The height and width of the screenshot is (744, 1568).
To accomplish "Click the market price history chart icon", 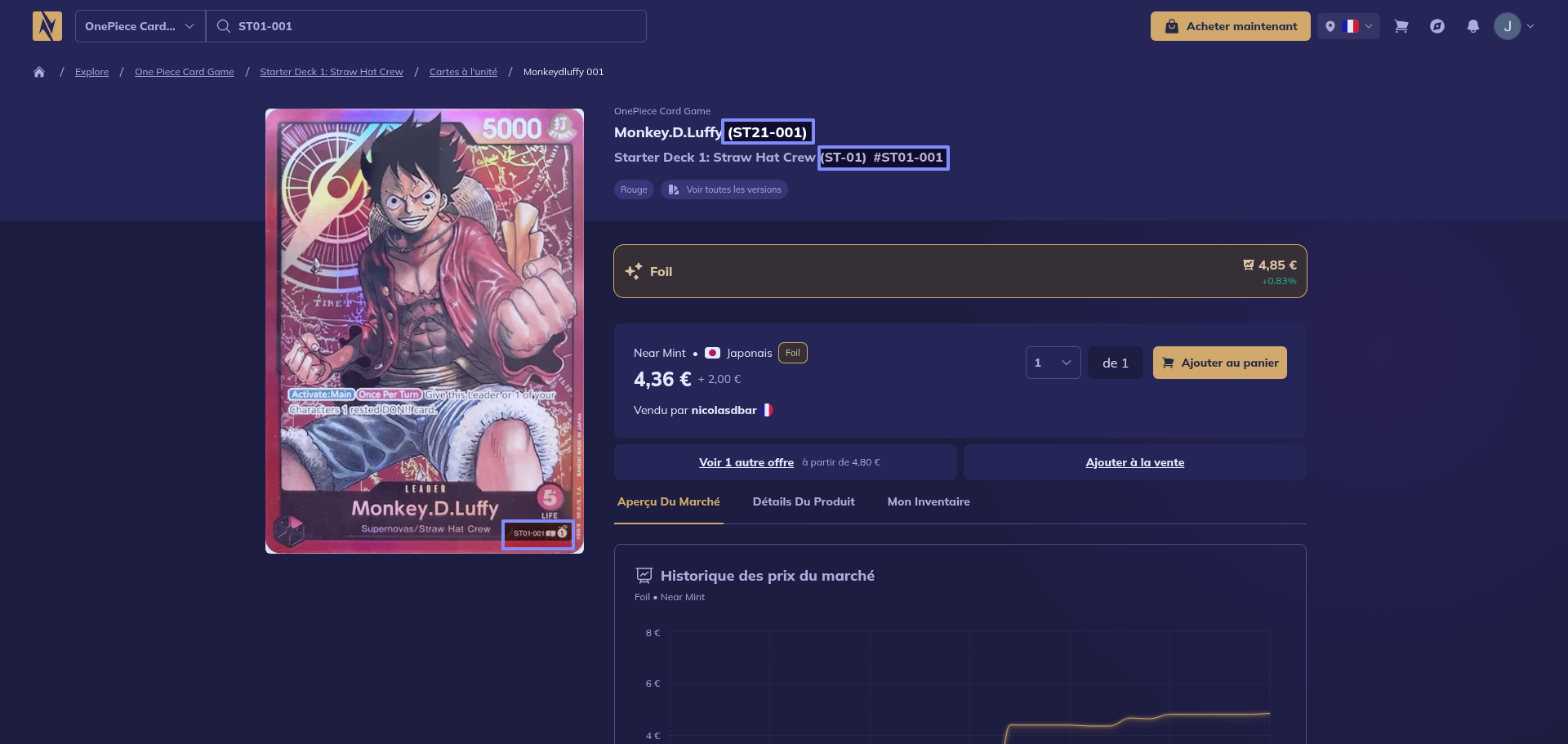I will pyautogui.click(x=644, y=576).
